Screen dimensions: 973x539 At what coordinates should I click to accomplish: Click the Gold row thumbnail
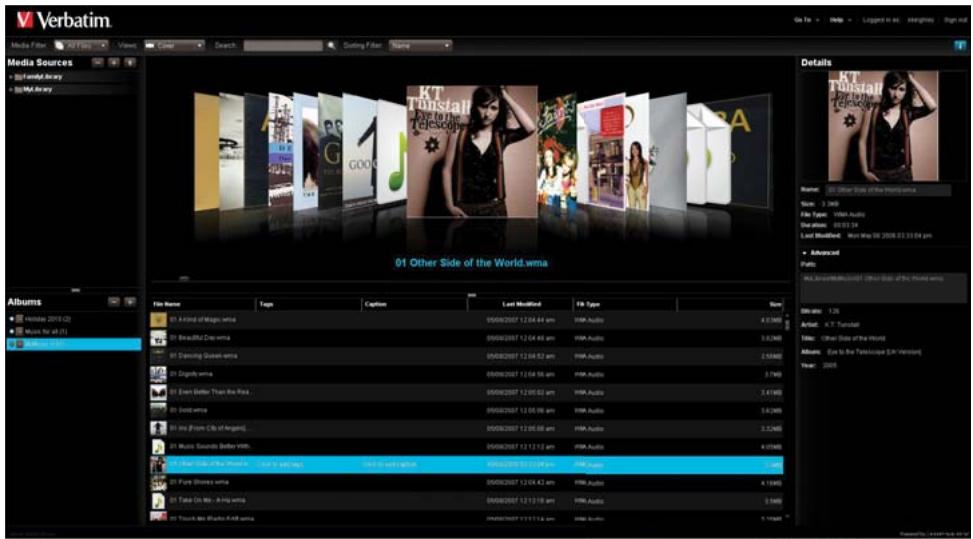[158, 410]
